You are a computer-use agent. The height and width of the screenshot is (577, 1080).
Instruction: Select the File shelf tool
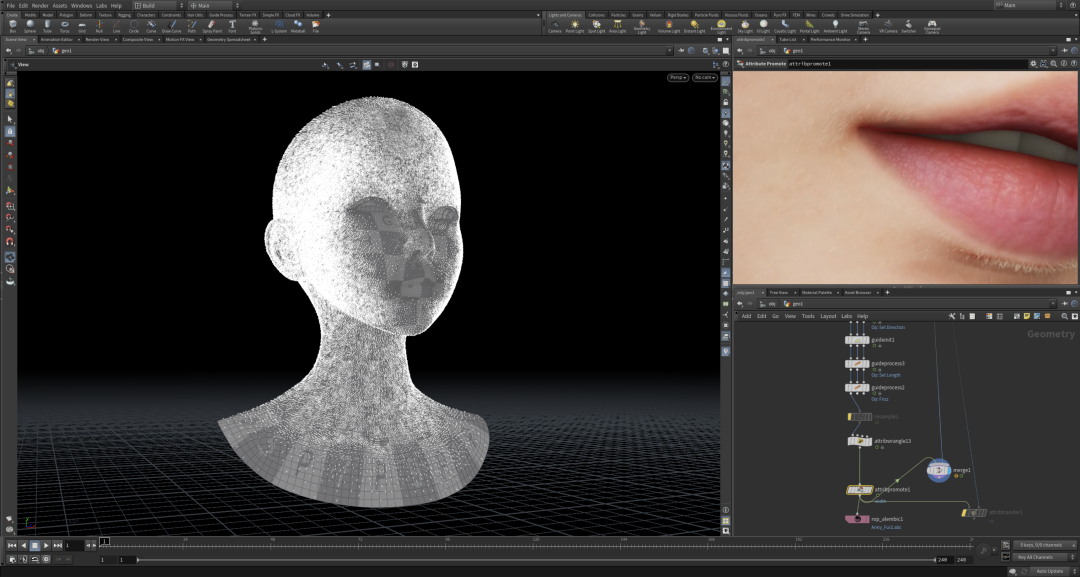[x=315, y=26]
